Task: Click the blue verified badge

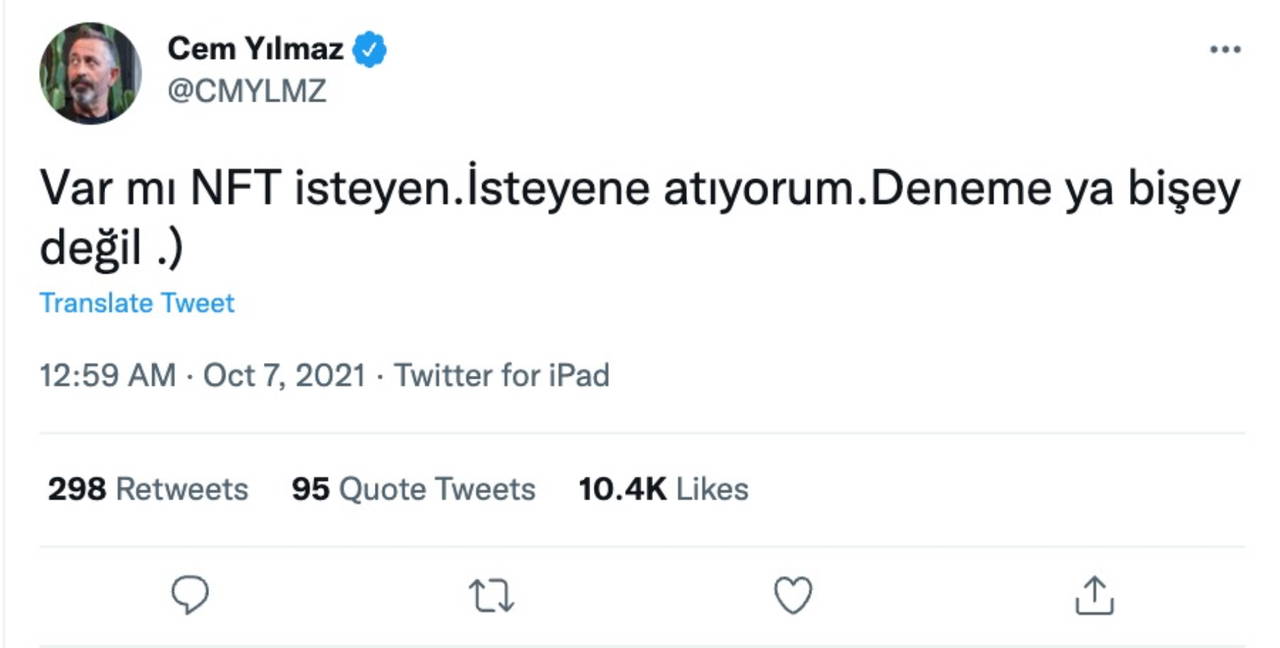Action: (370, 49)
